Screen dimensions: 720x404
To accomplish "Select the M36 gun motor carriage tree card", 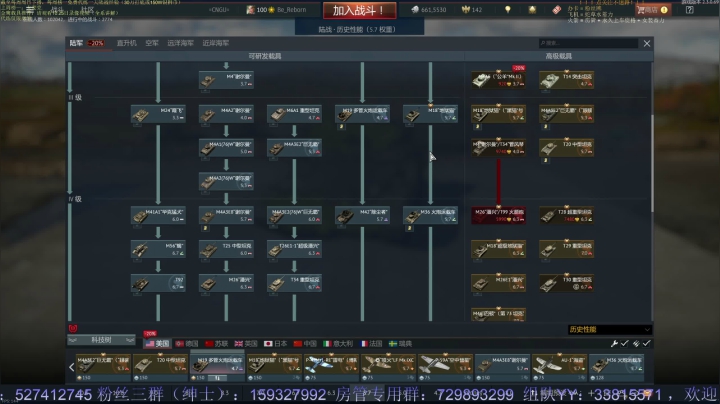I will pos(430,215).
